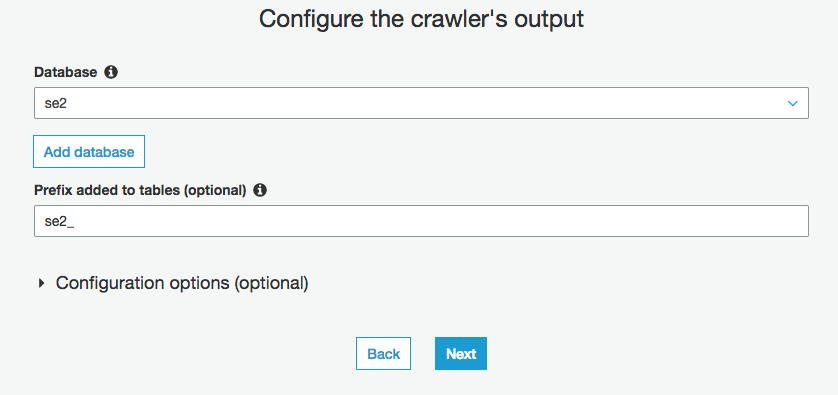The width and height of the screenshot is (838, 395).
Task: Click the Prefix added to tables label
Action: point(140,190)
